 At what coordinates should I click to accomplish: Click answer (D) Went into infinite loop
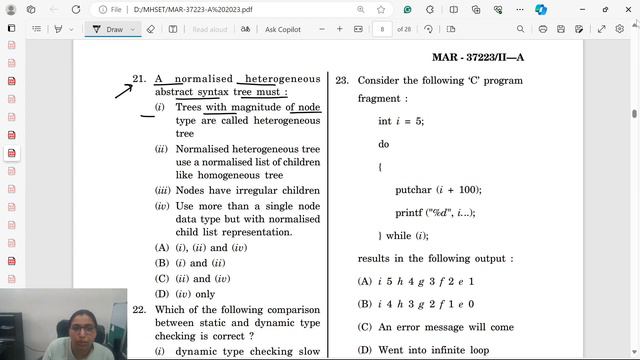[x=423, y=350]
